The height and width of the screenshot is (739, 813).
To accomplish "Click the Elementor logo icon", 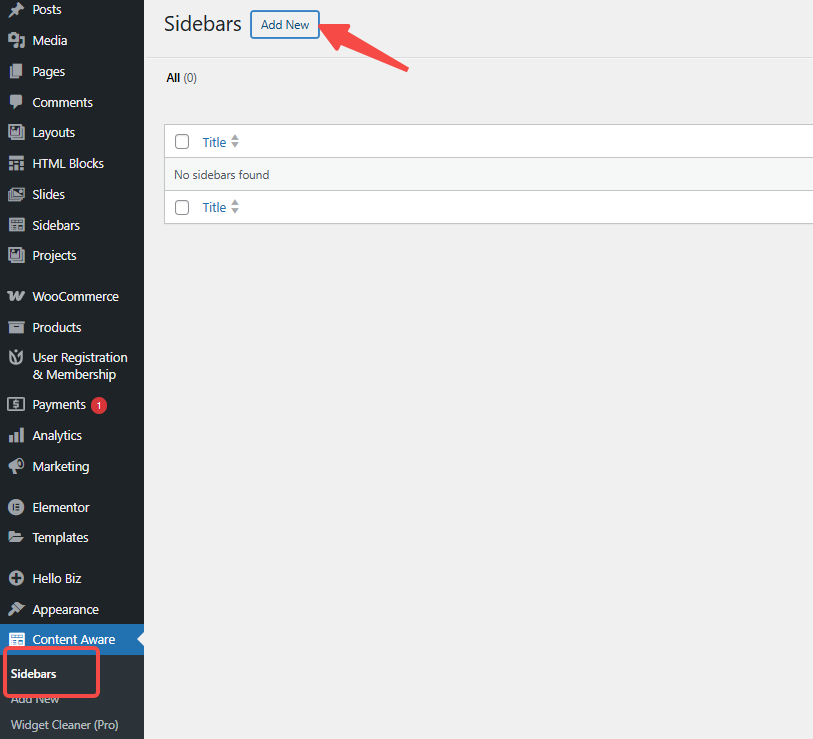I will pyautogui.click(x=16, y=508).
